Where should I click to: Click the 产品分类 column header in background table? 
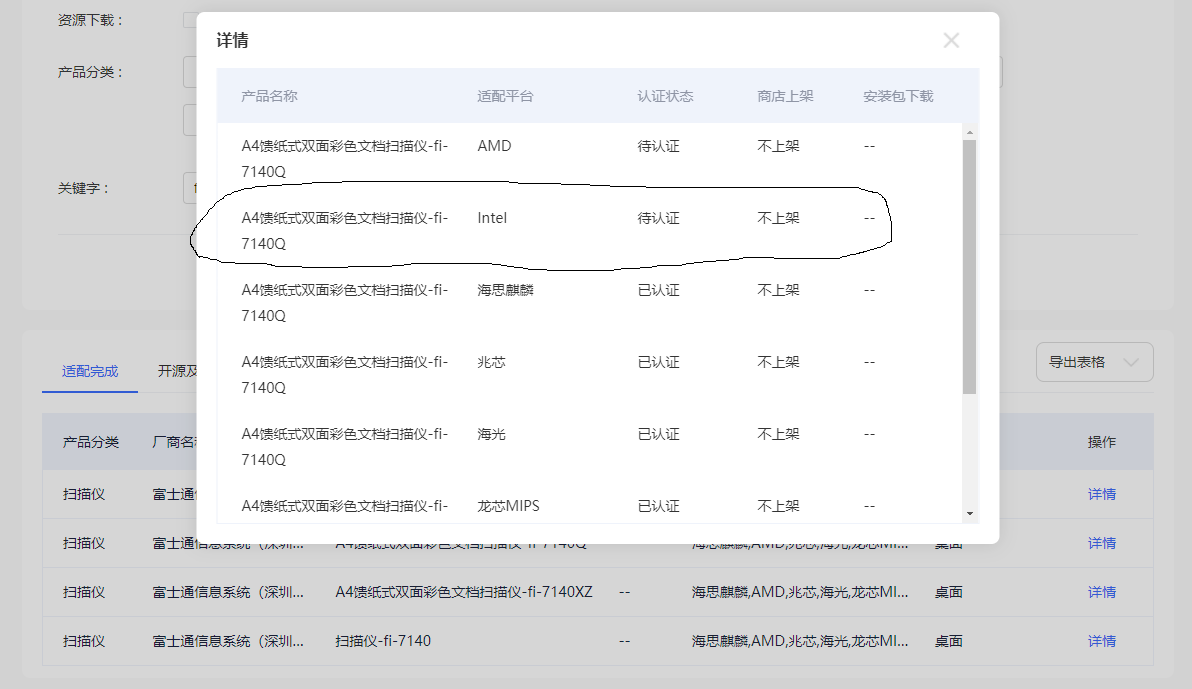click(90, 442)
